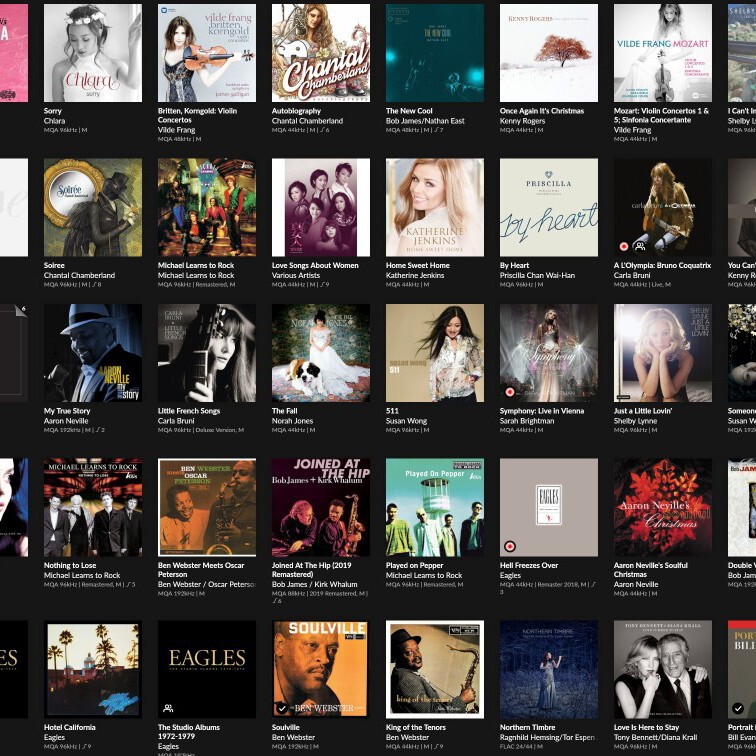
Task: Open the Northern Timbre album cover
Action: point(549,669)
